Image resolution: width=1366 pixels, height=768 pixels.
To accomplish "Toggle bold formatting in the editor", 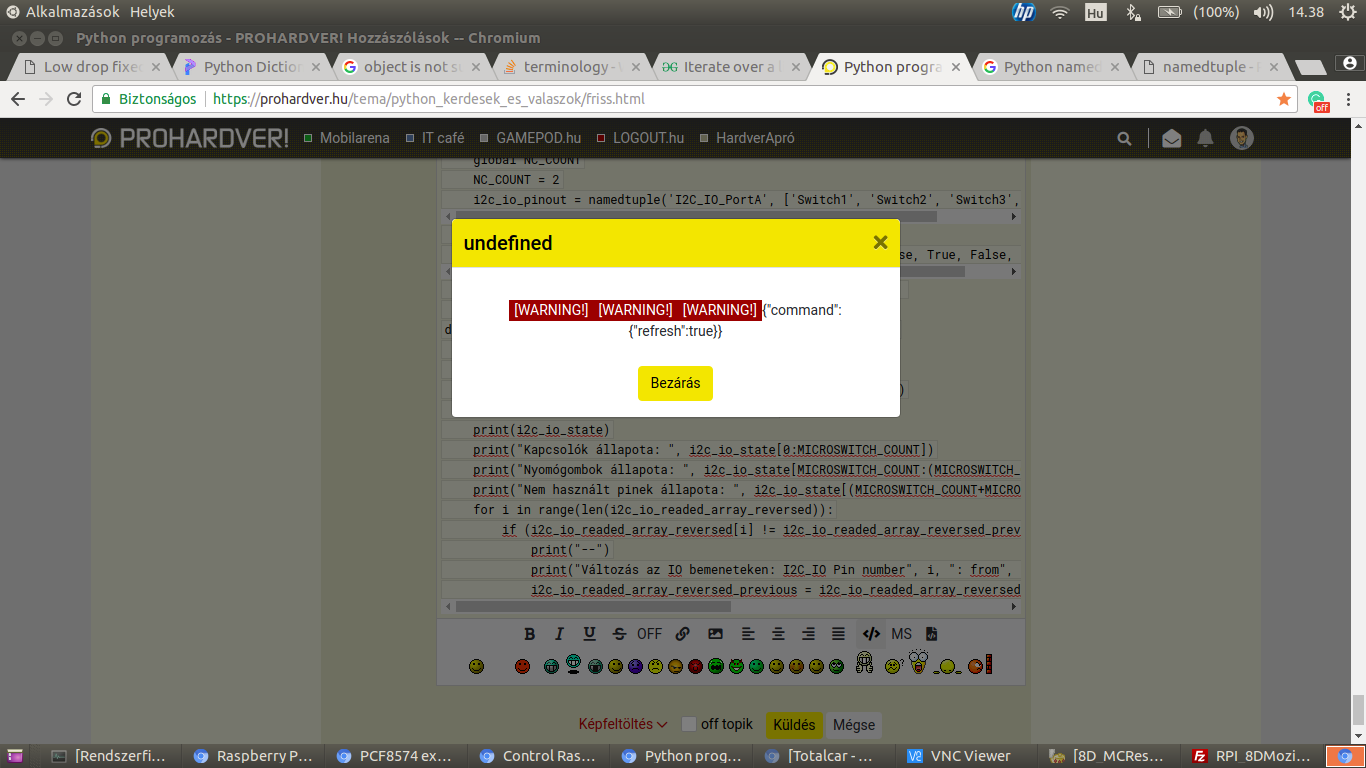I will click(x=530, y=634).
